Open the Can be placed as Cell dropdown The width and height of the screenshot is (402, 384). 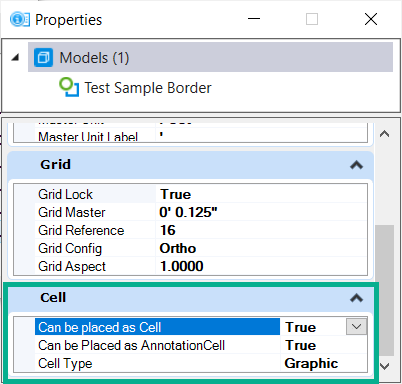pos(356,327)
